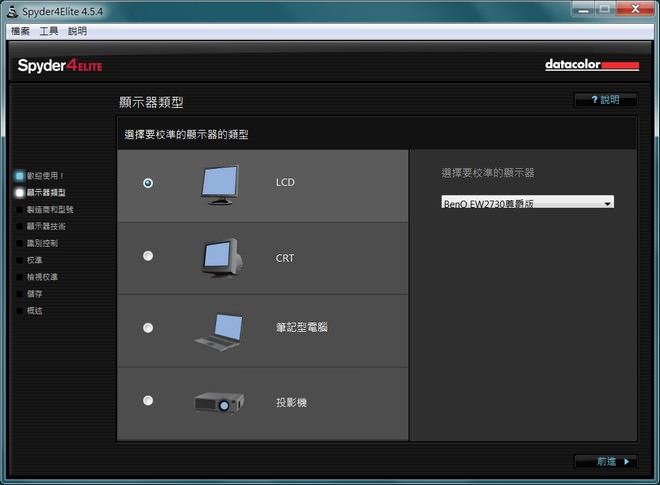Jump to the 校準 step in sidebar

[x=34, y=260]
